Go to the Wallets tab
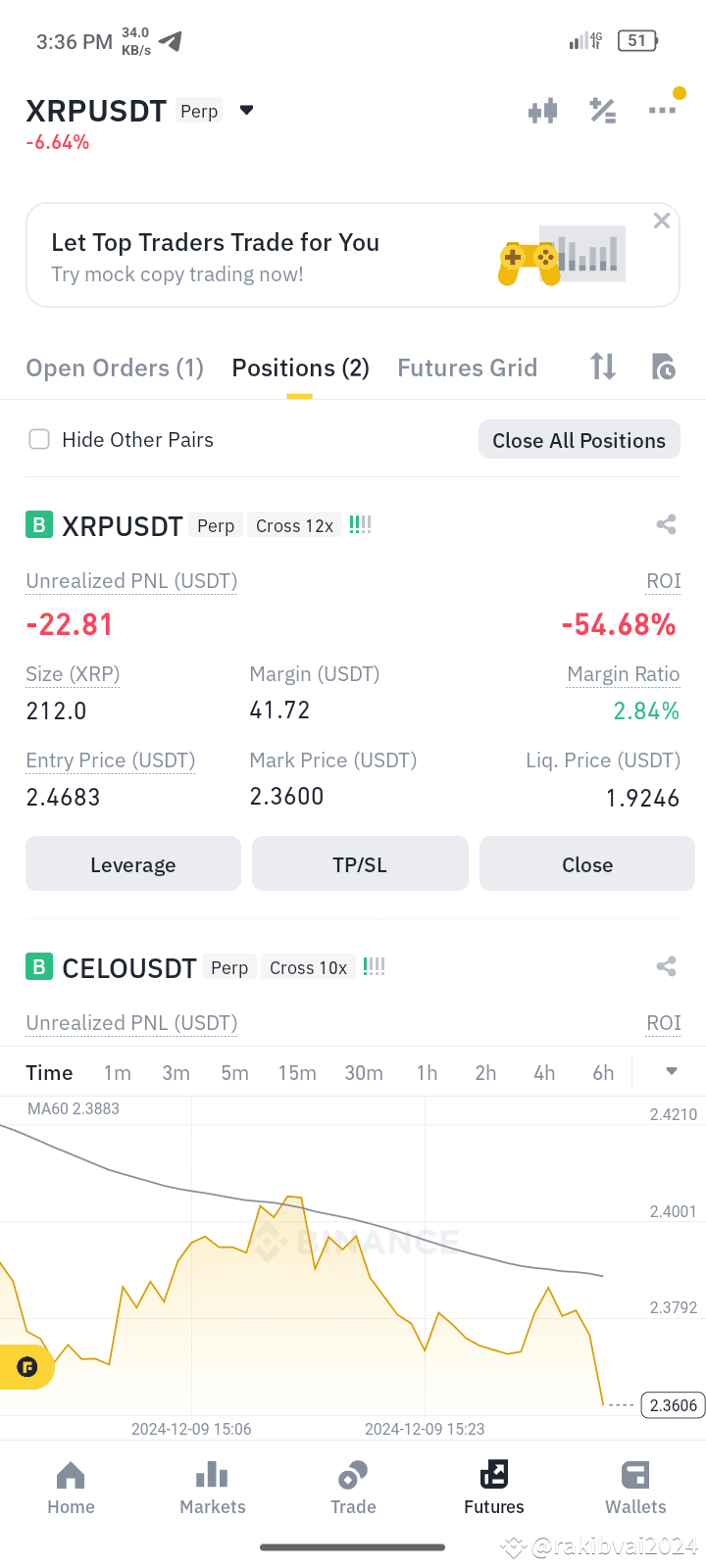This screenshot has width=706, height=1568. point(635,1488)
